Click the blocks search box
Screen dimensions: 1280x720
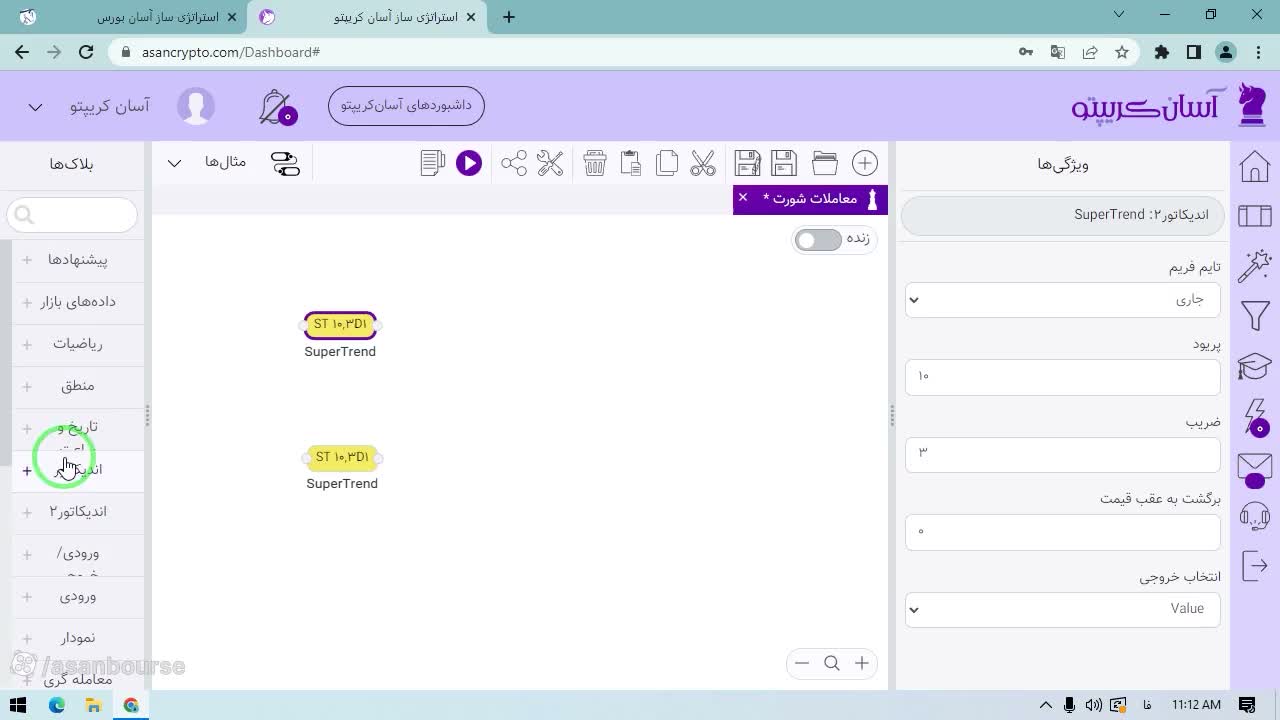[x=72, y=215]
